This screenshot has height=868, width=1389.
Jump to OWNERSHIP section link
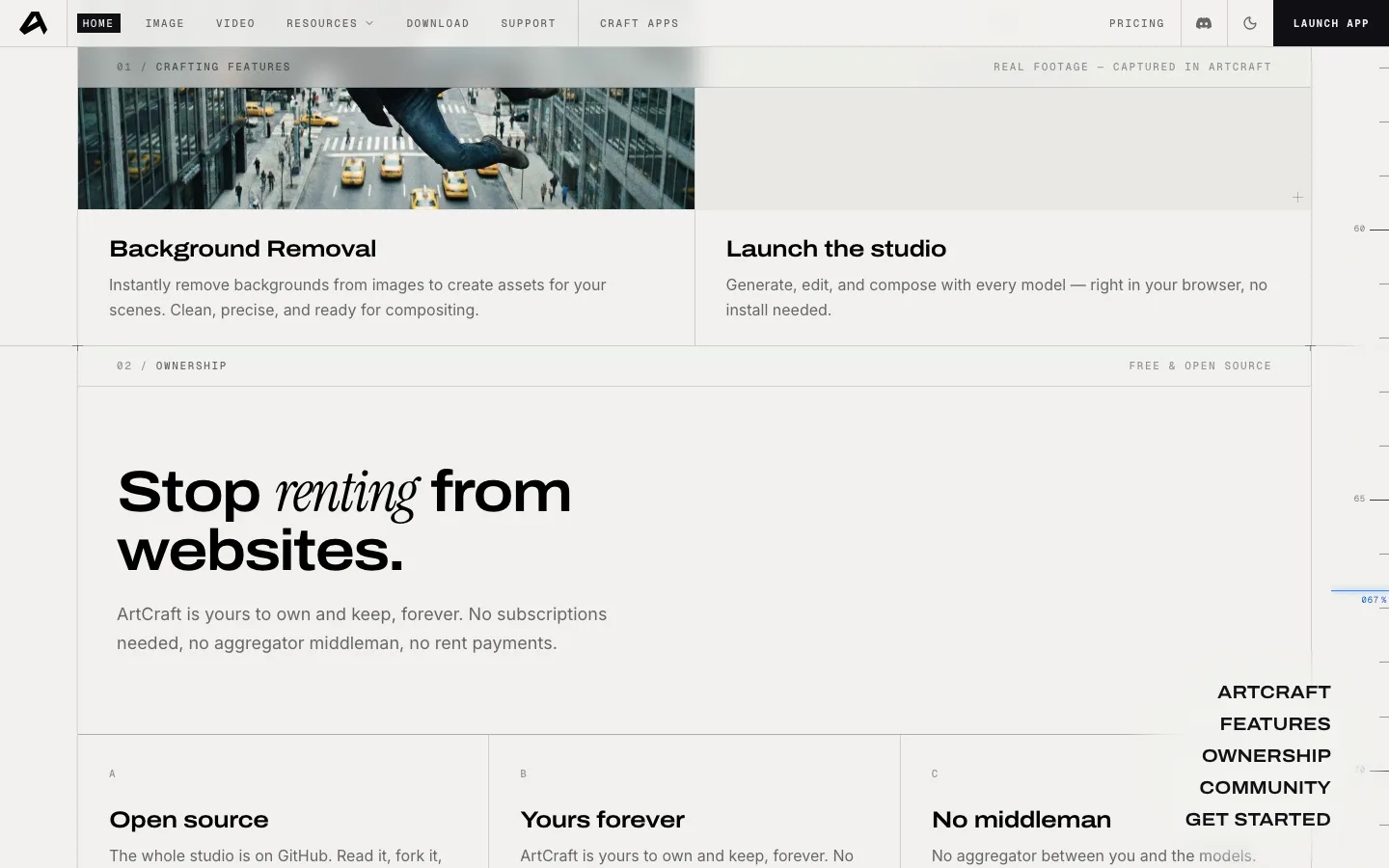click(1266, 756)
